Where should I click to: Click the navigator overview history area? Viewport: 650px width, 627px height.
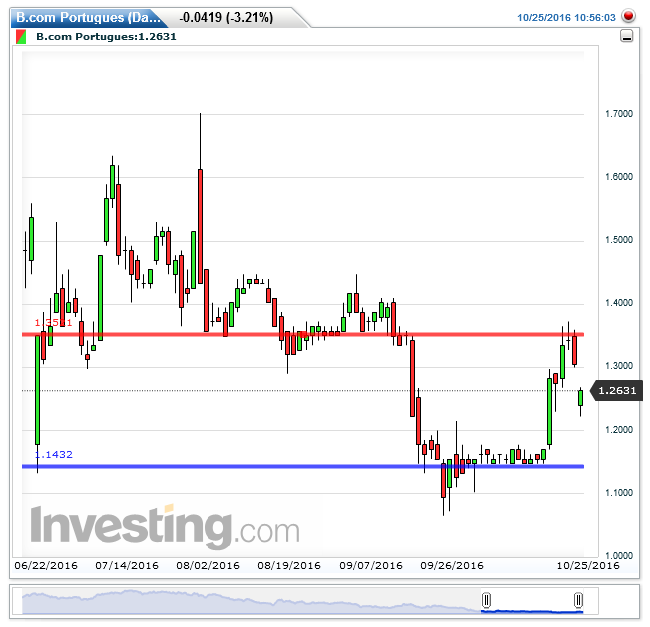[x=251, y=601]
